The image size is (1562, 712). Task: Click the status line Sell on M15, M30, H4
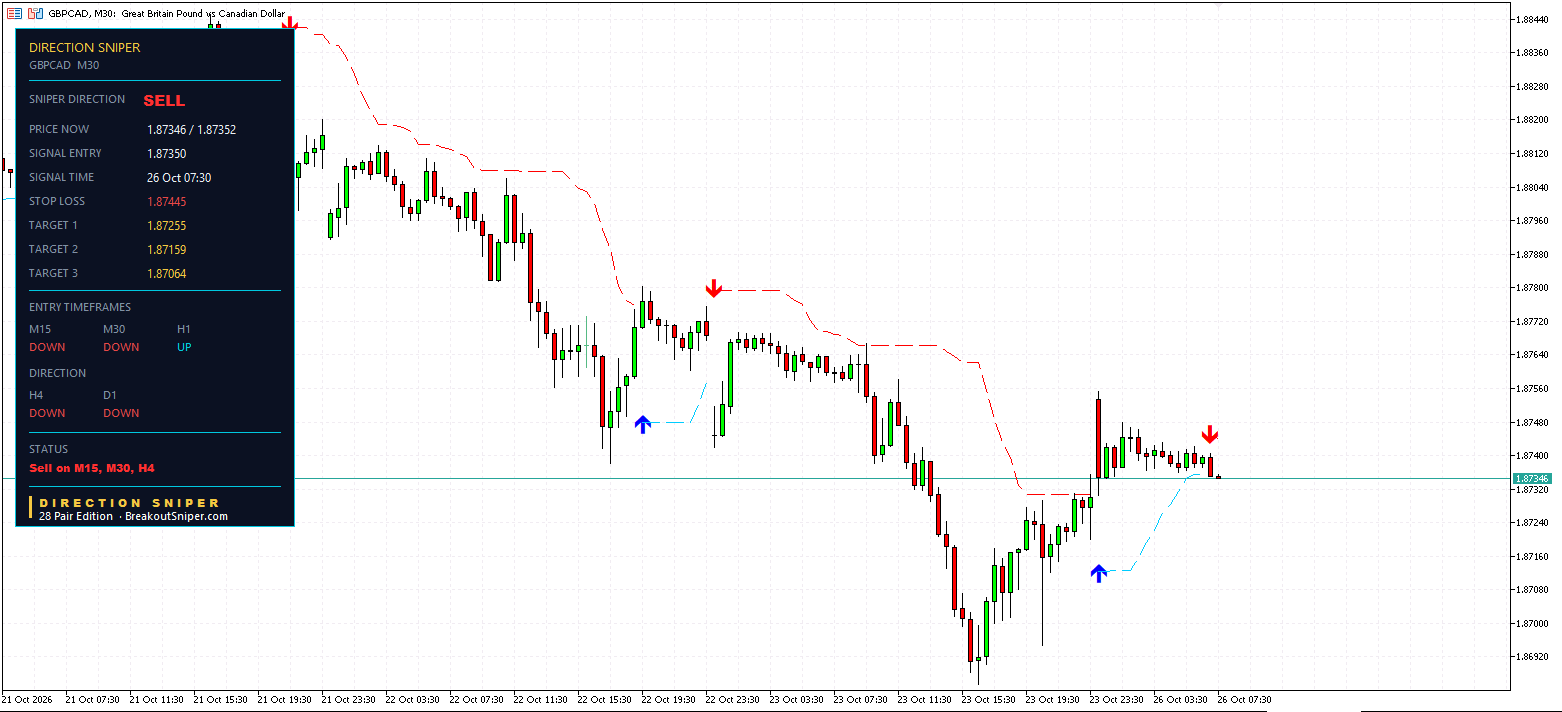92,468
